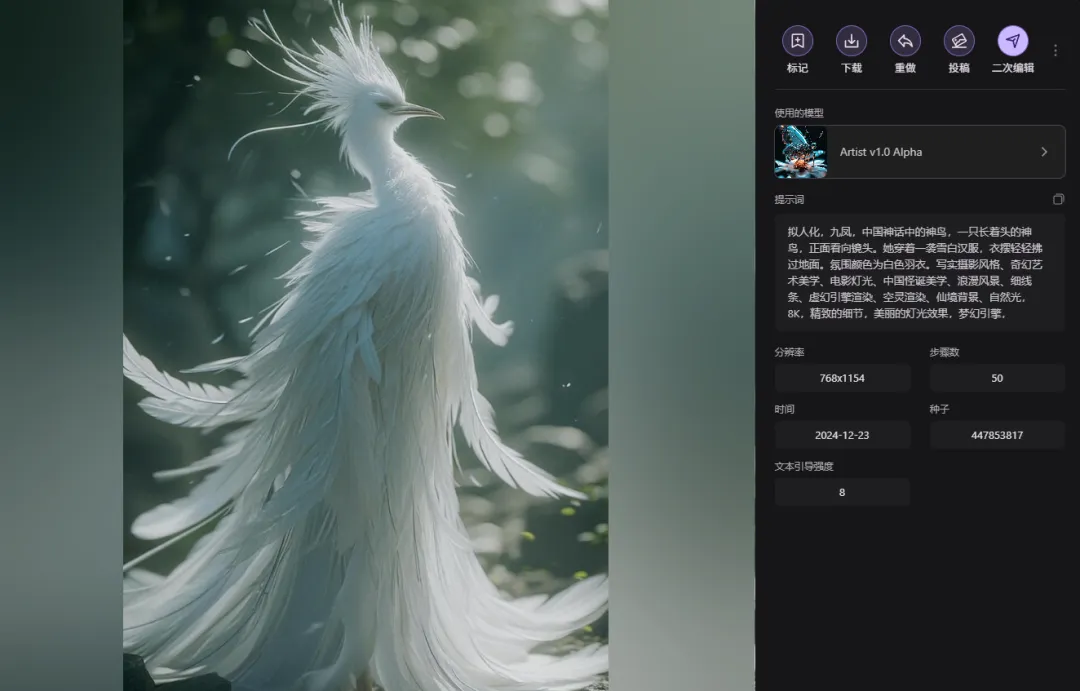Click the 文本引导强度 value showing 8
Screen dimensions: 1080x691
[x=842, y=491]
